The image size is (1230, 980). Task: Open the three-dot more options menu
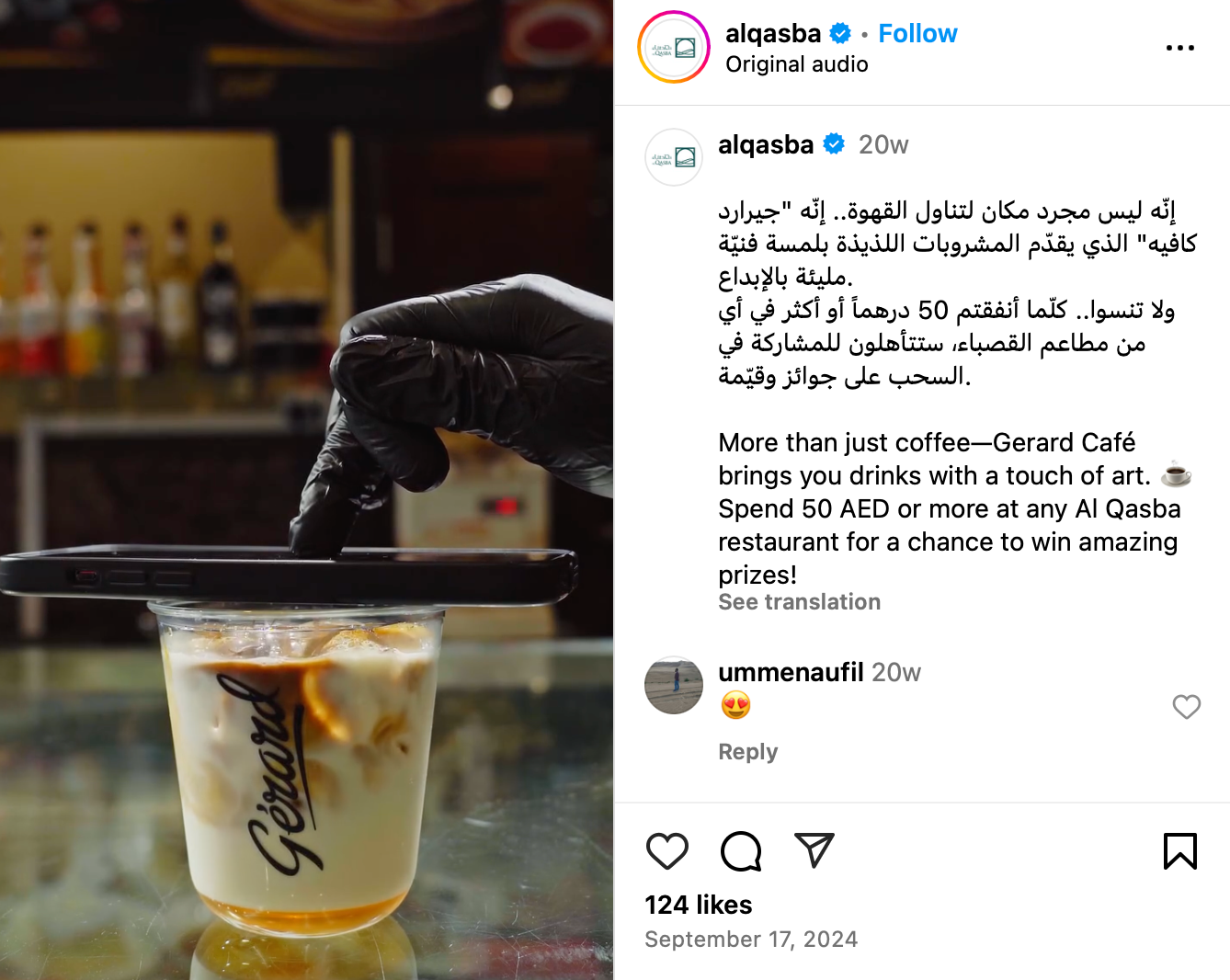1180,48
